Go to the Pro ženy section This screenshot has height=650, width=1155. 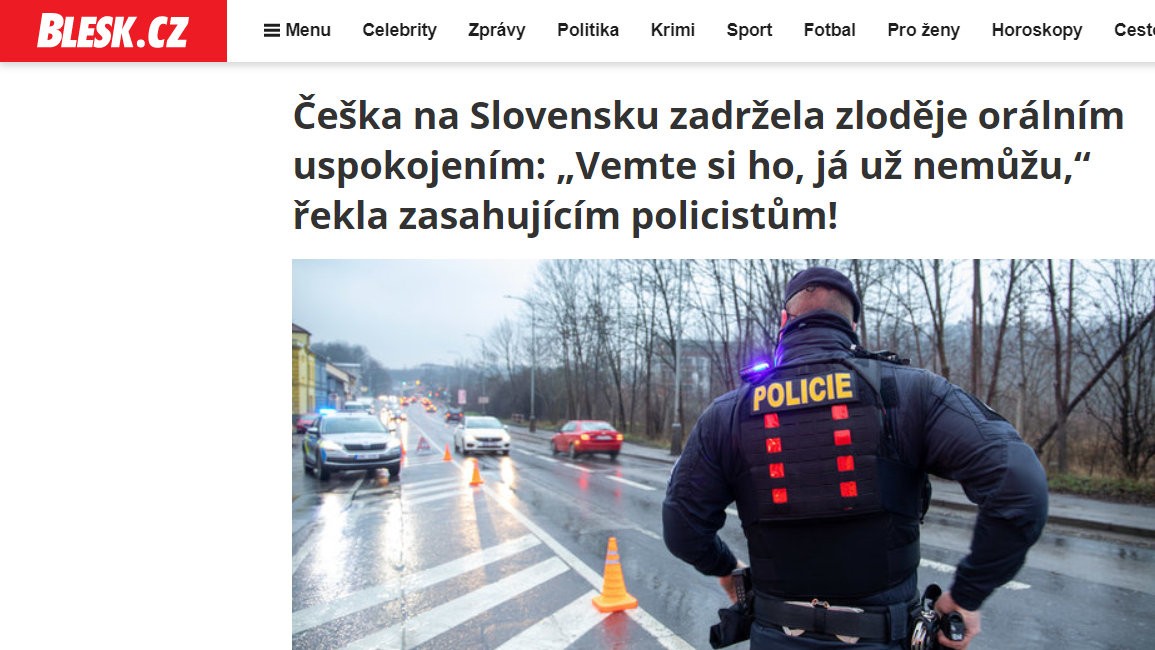click(x=923, y=30)
